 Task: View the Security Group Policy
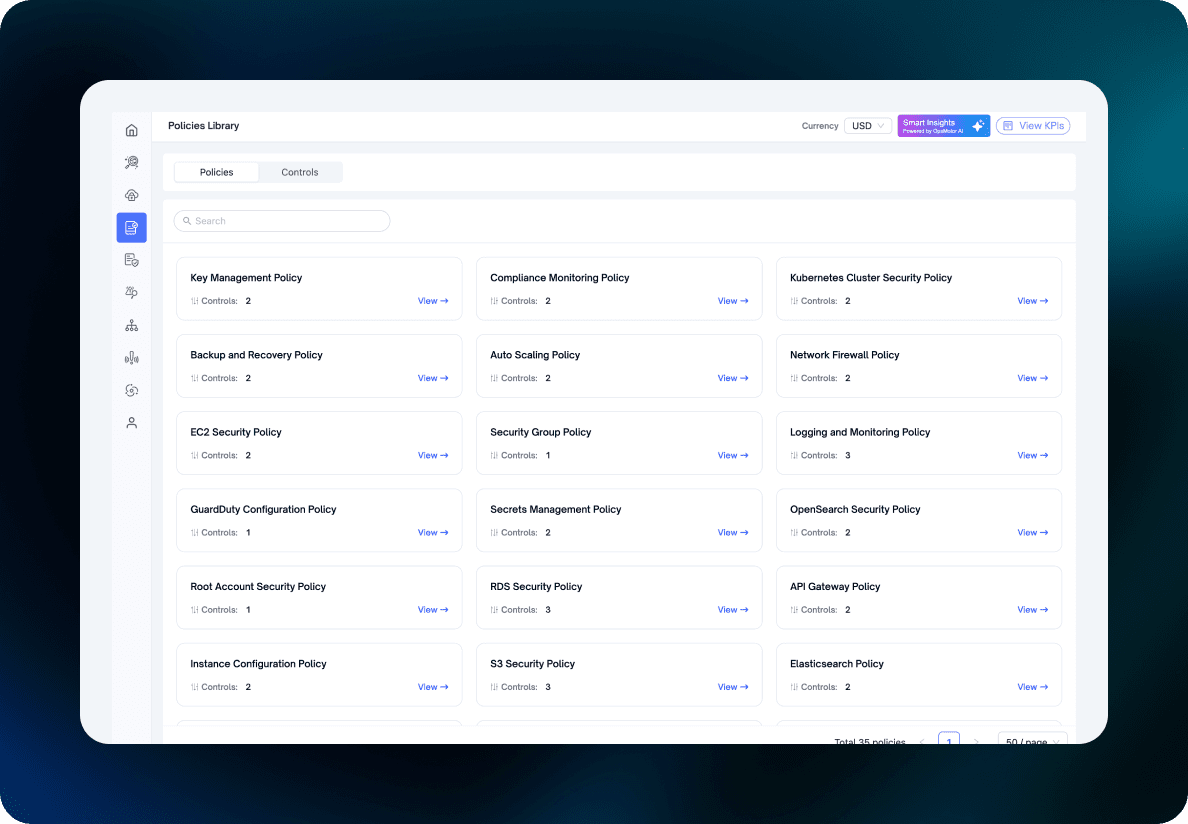pyautogui.click(x=733, y=456)
